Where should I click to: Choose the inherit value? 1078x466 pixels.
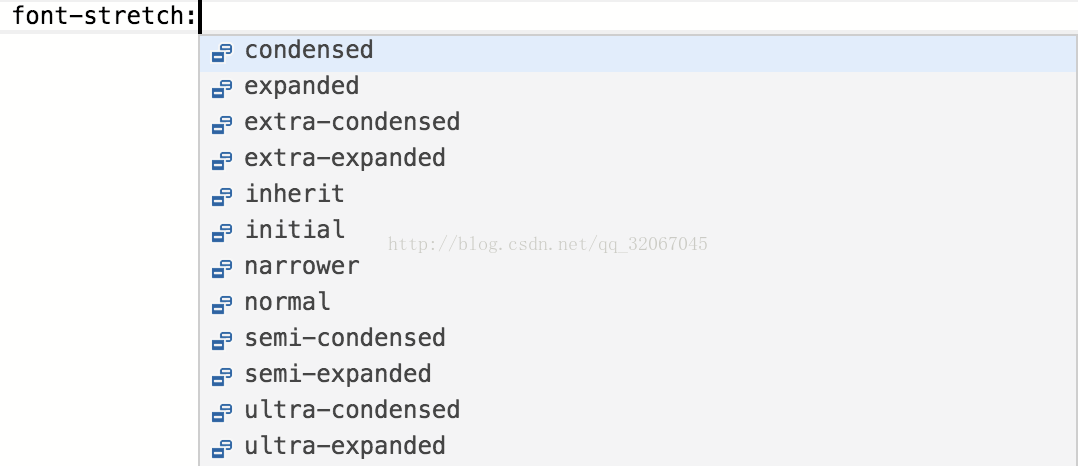[x=638, y=197]
